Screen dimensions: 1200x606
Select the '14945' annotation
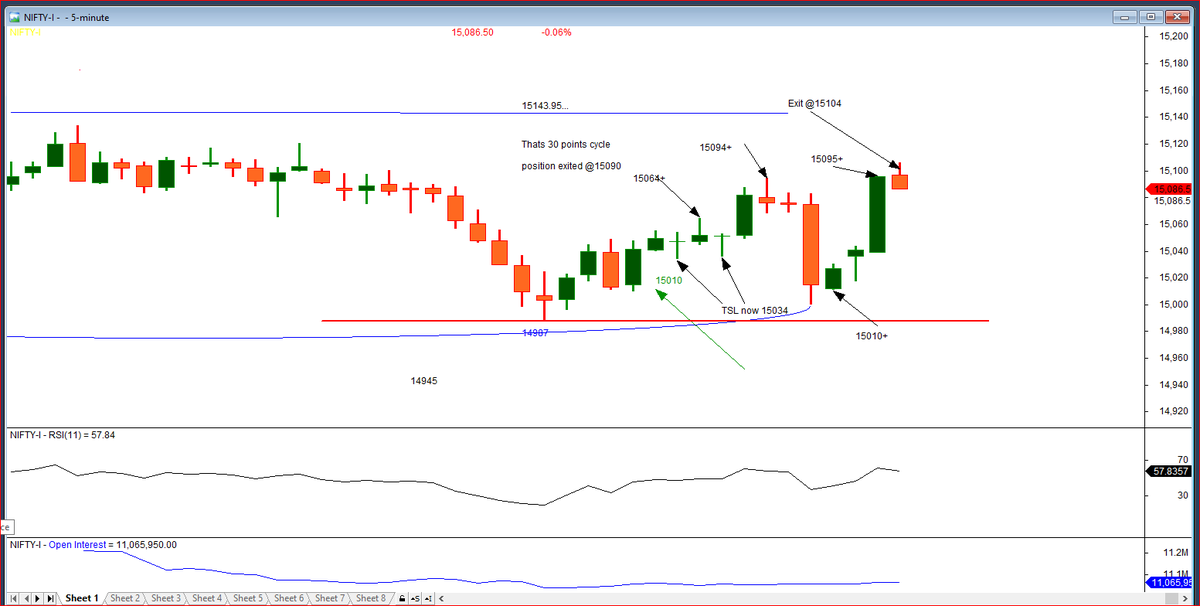[424, 381]
